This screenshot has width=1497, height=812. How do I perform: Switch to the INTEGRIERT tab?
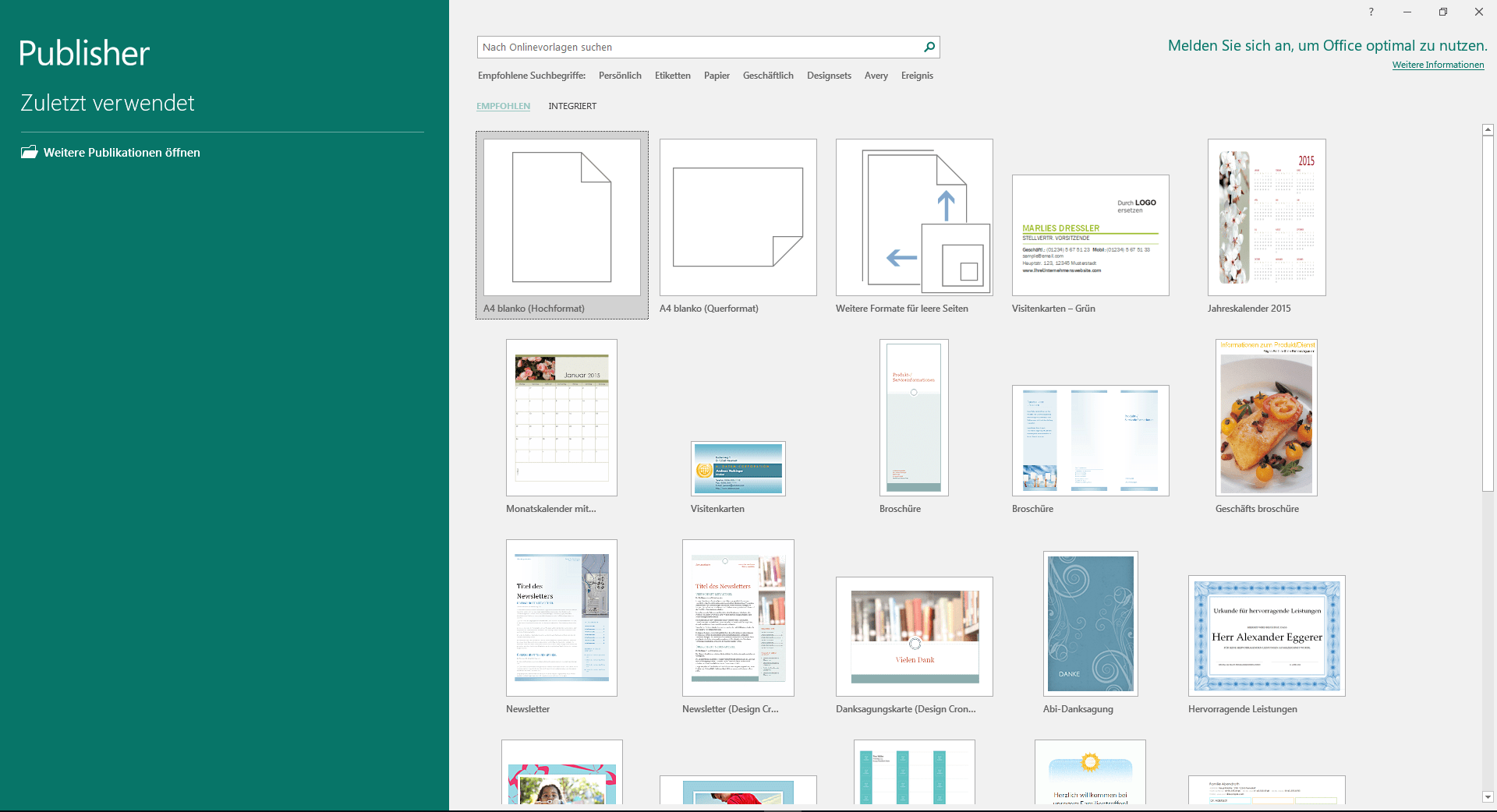coord(572,106)
